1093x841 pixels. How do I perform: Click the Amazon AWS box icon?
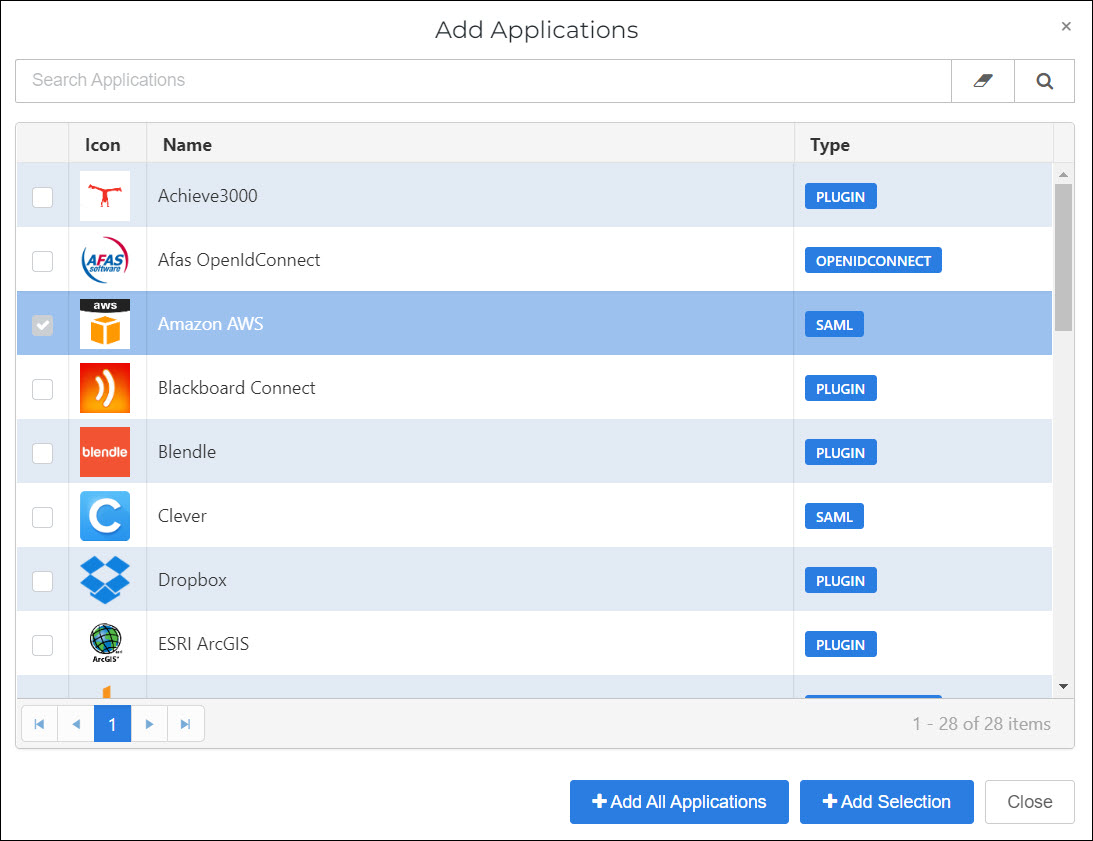point(105,324)
